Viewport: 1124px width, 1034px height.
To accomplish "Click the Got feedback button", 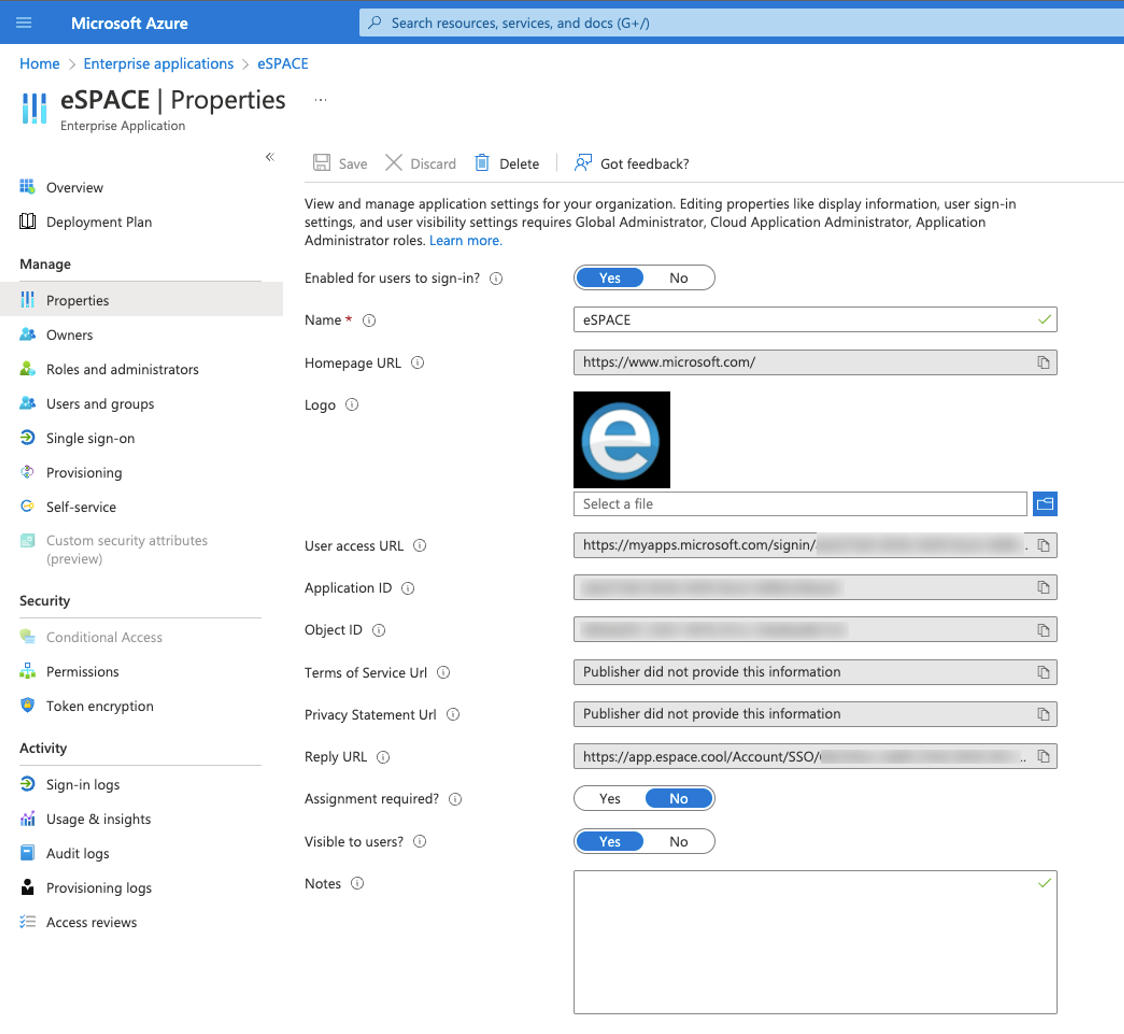I will [632, 163].
